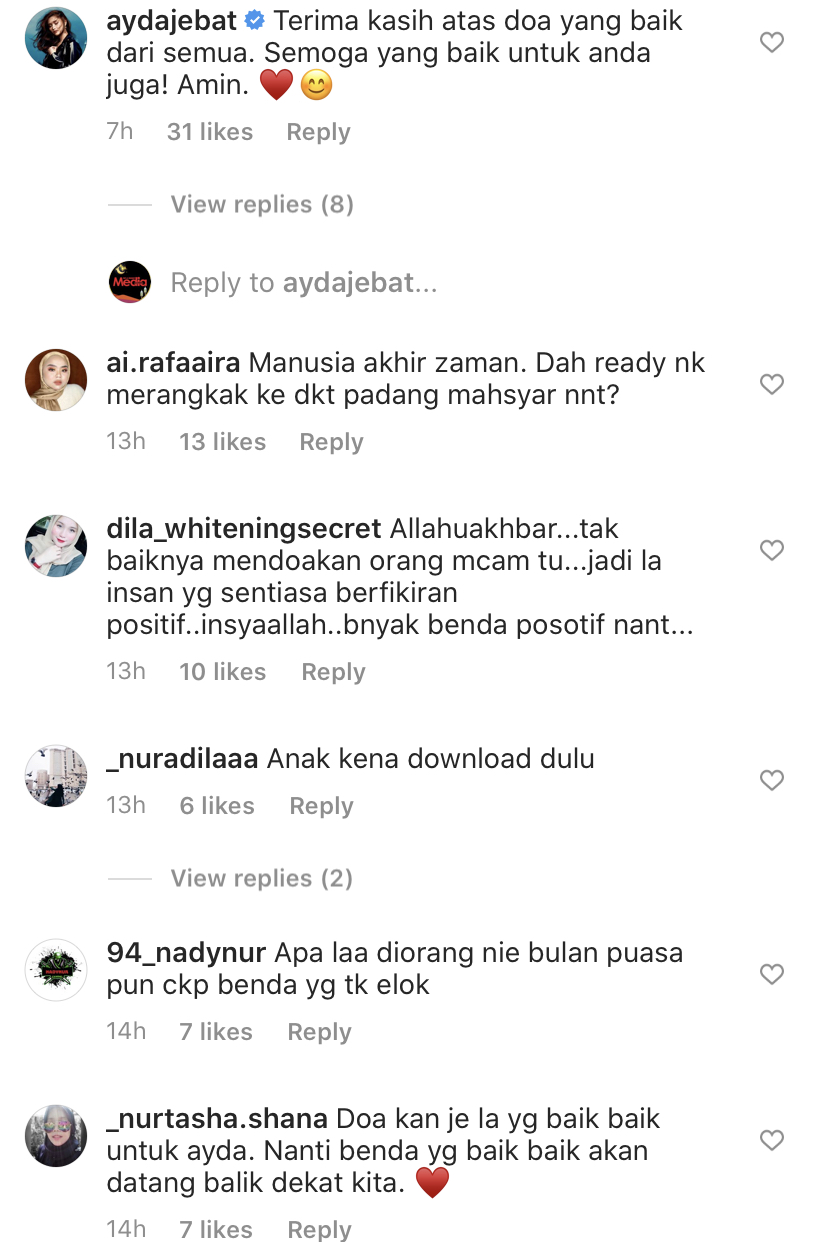Heart the _nuradilaaa comment
This screenshot has width=828, height=1242.
771,780
